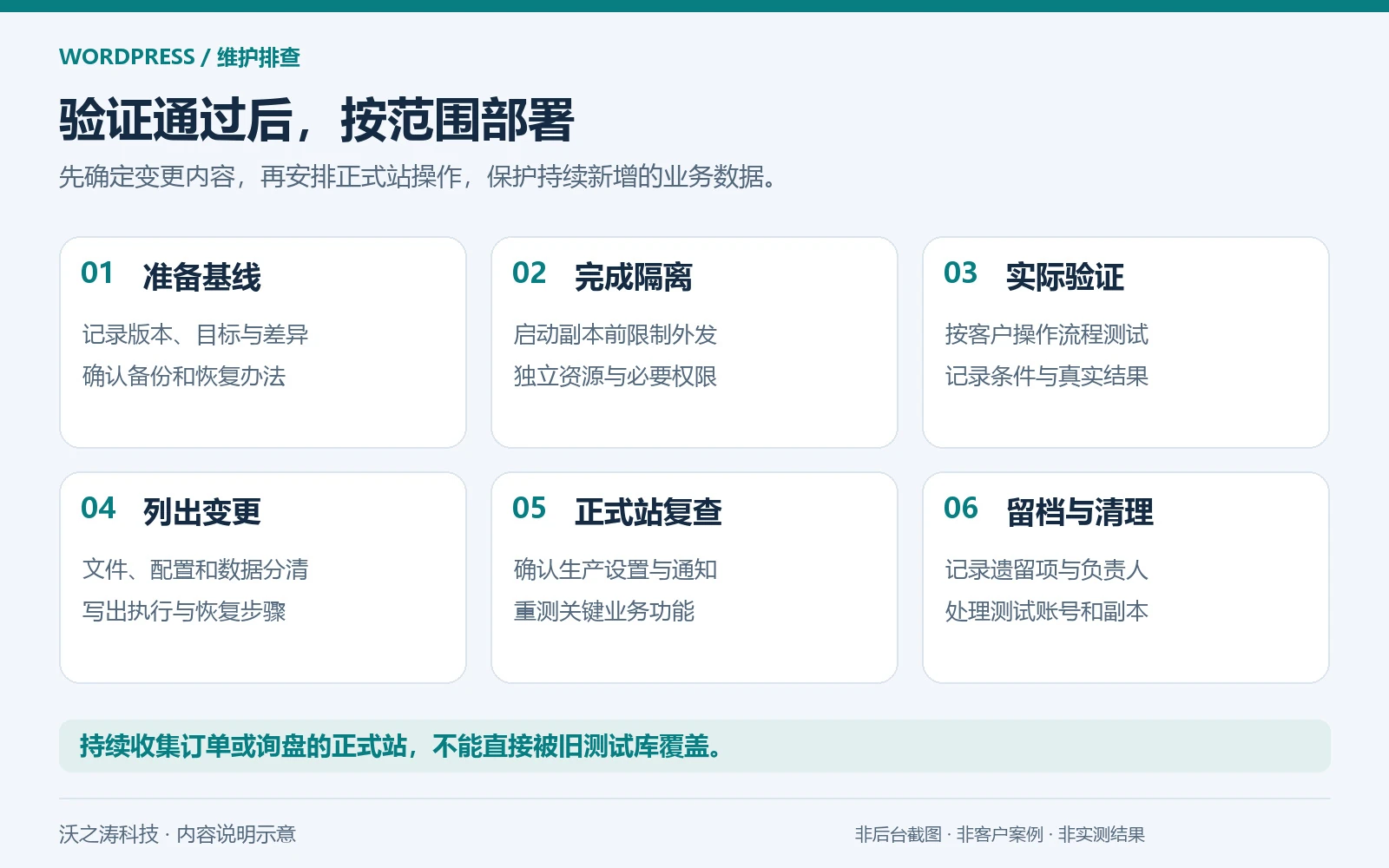The image size is (1389, 868).
Task: Click the line '文件、配置和数据分清'
Action: coord(195,570)
